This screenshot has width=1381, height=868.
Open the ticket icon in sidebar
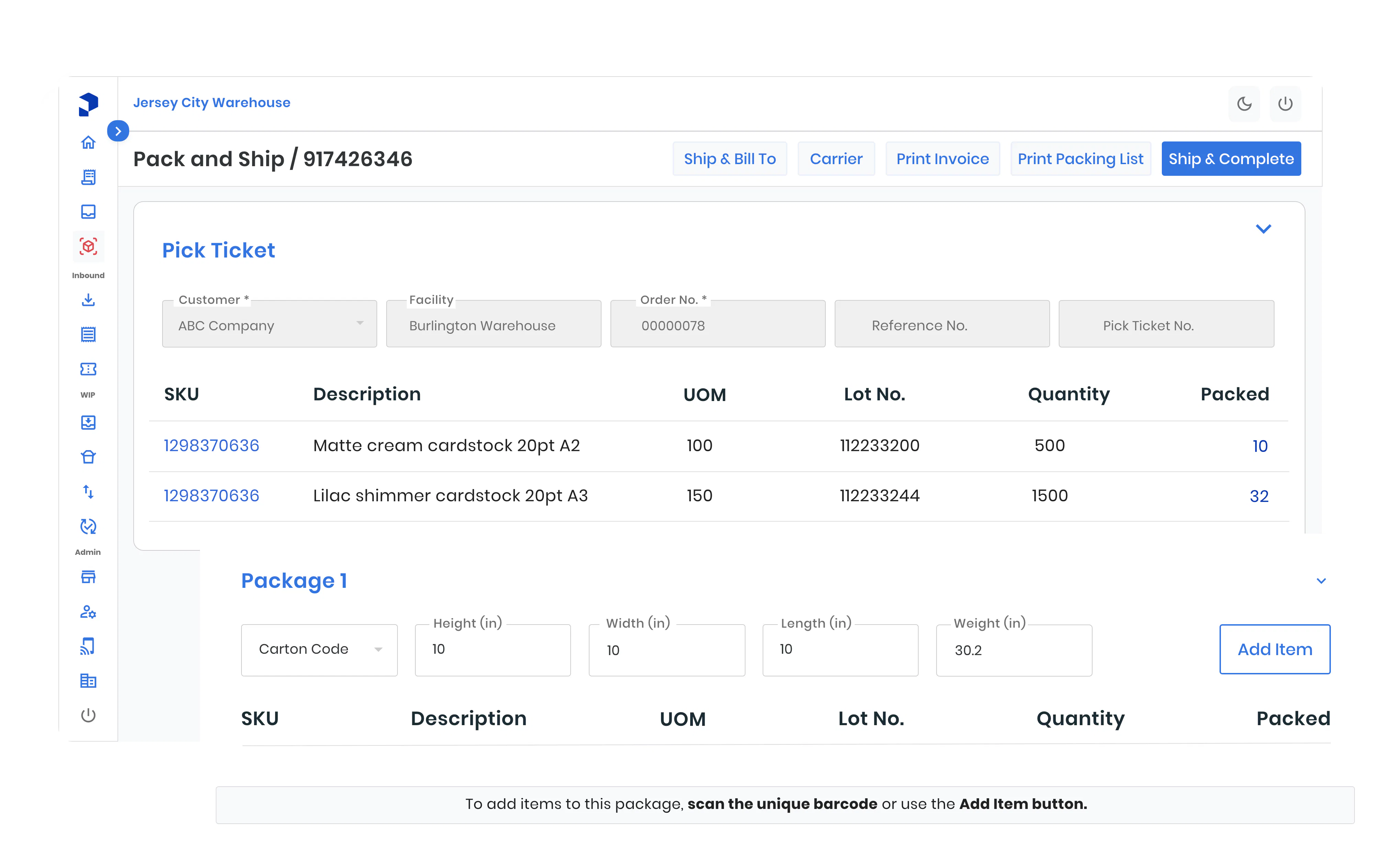[x=88, y=369]
